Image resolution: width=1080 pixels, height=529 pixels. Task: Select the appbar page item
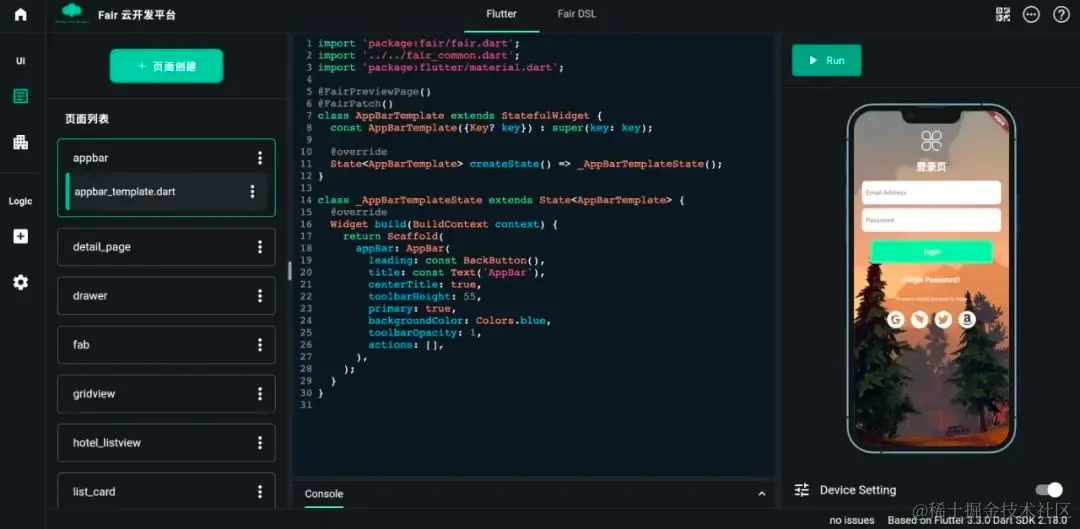click(166, 158)
